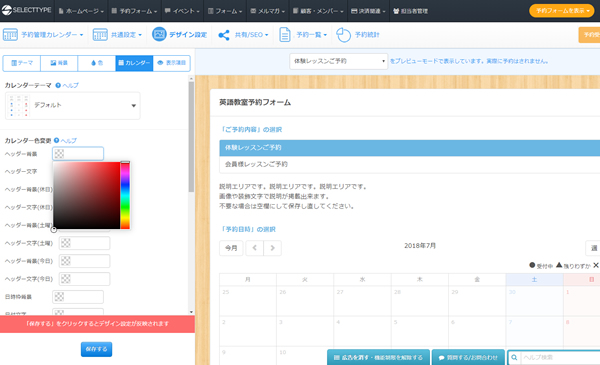
Task: Switch to the テーマ tab
Action: tap(22, 63)
